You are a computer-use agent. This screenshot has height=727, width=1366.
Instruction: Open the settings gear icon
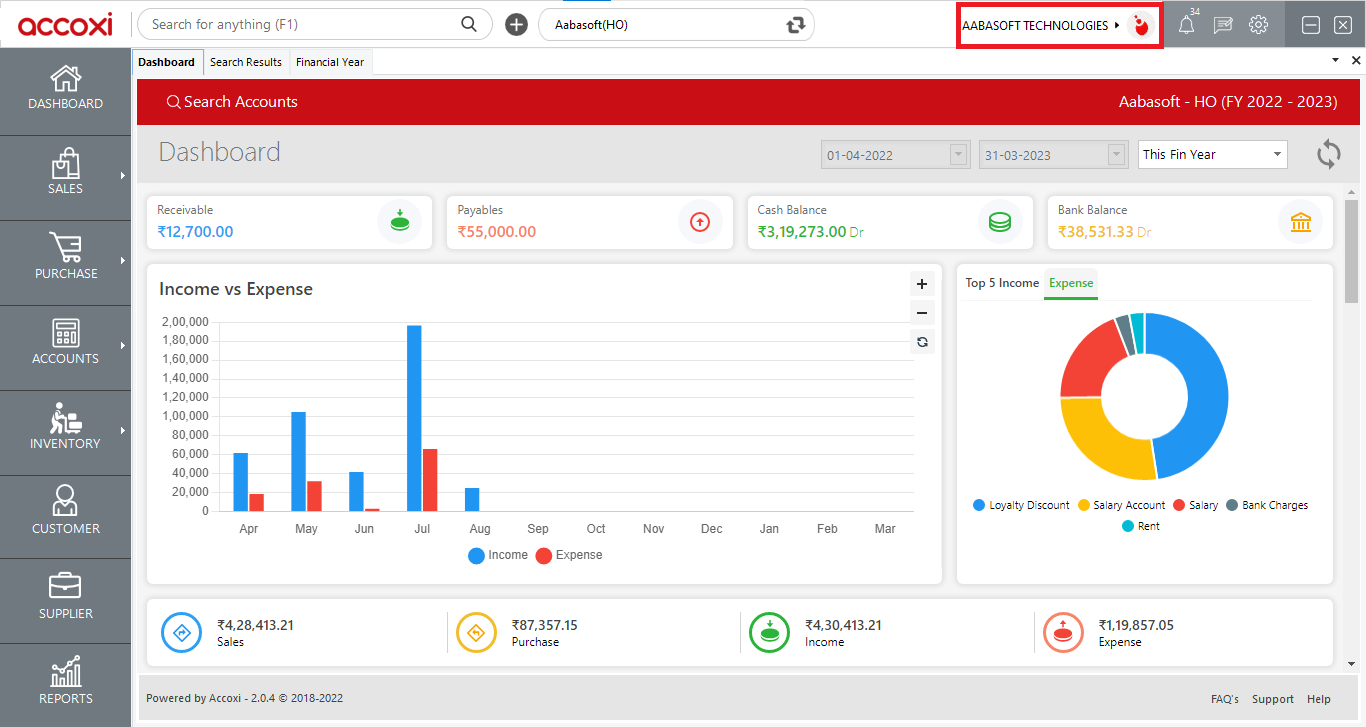(1259, 25)
